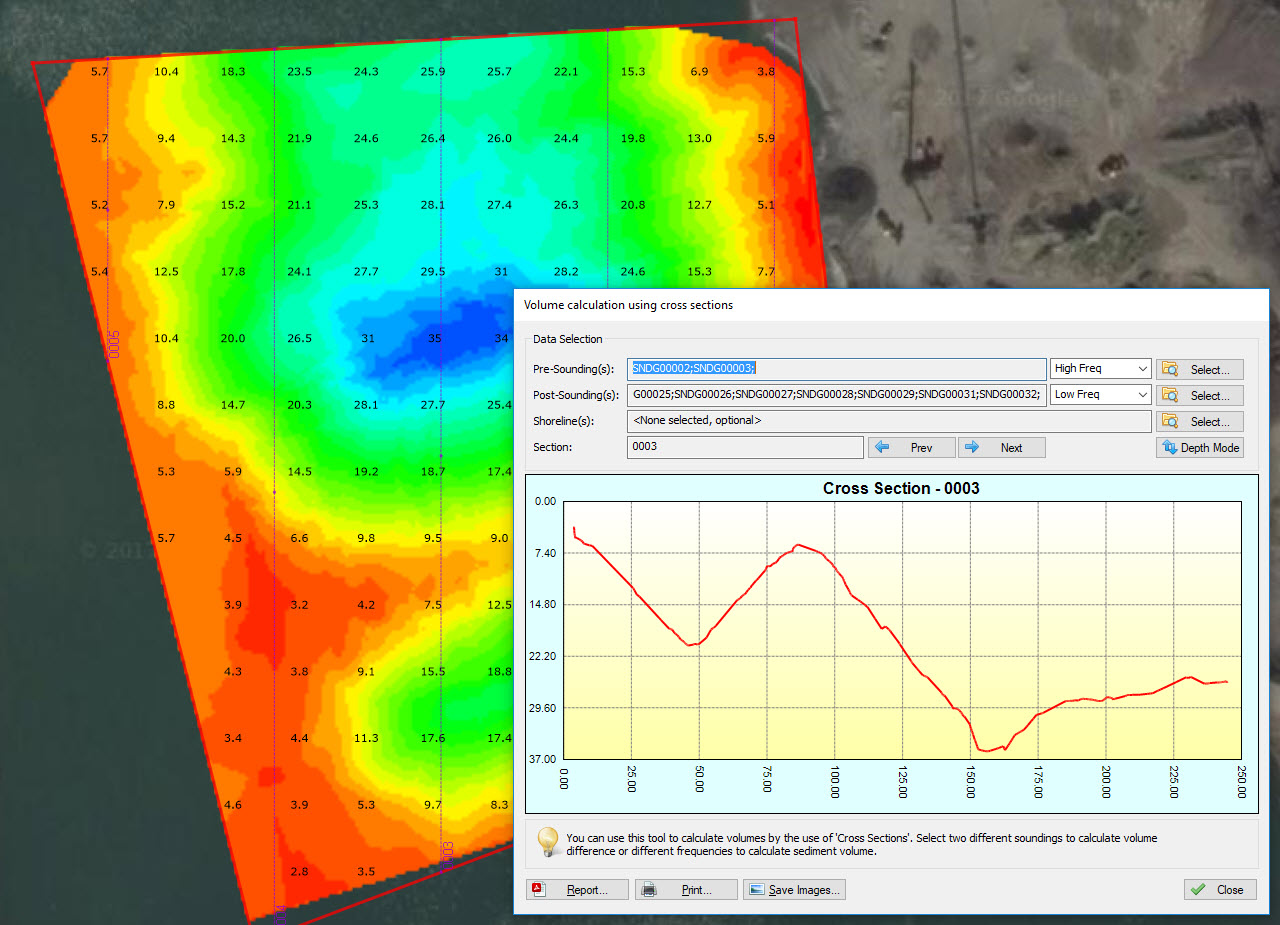This screenshot has width=1280, height=925.
Task: Click the '23.5' depth value on the map
Action: pyautogui.click(x=299, y=72)
